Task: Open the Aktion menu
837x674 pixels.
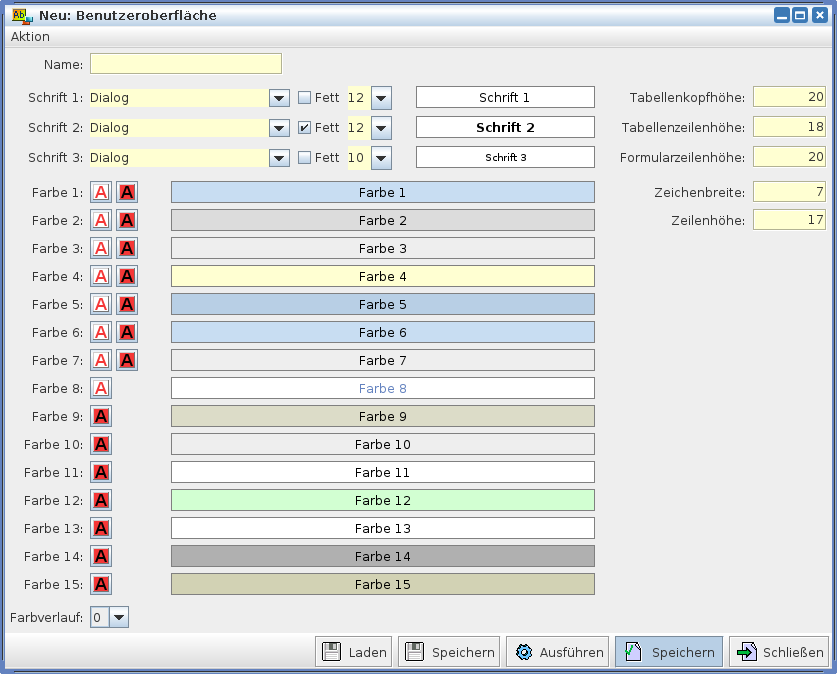Action: (30, 36)
